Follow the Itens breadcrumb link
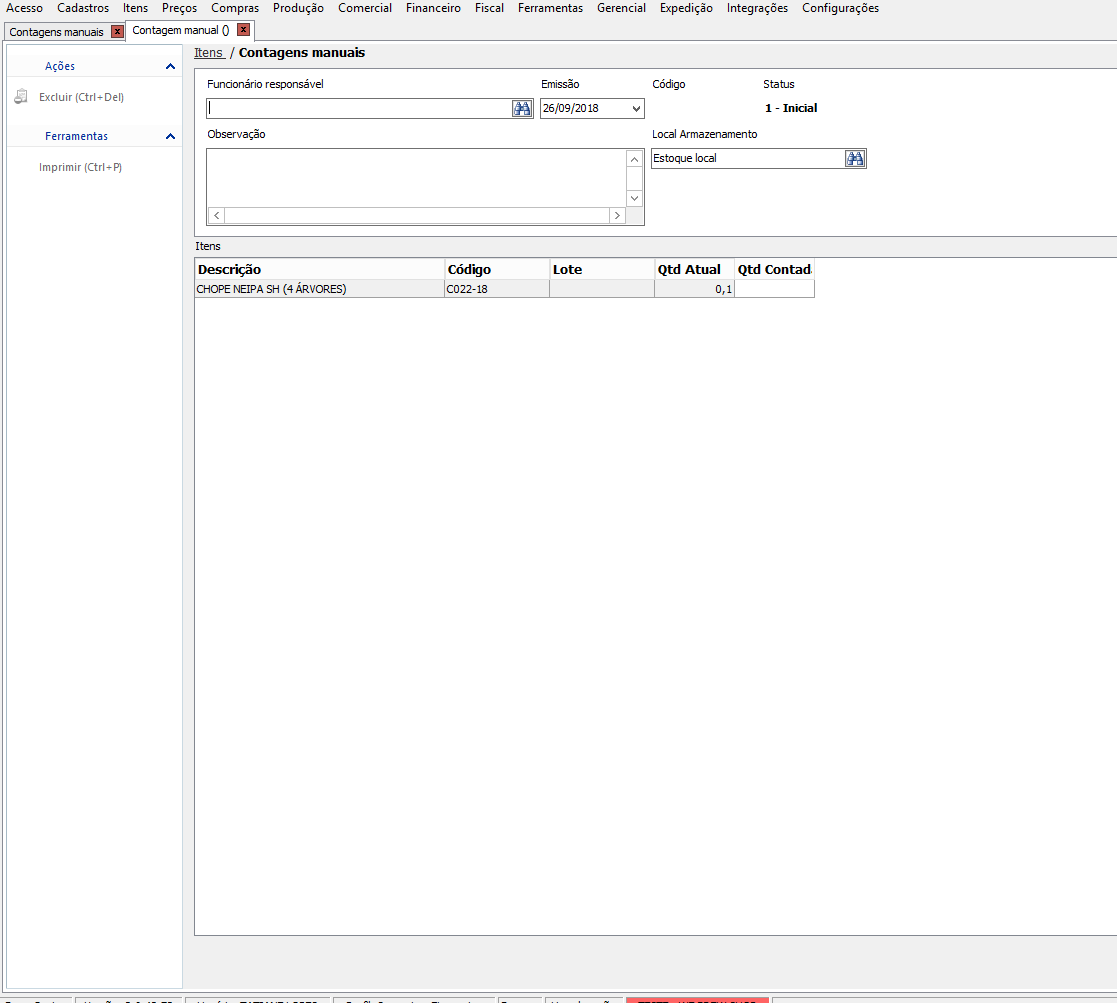This screenshot has width=1117, height=1003. 208,53
